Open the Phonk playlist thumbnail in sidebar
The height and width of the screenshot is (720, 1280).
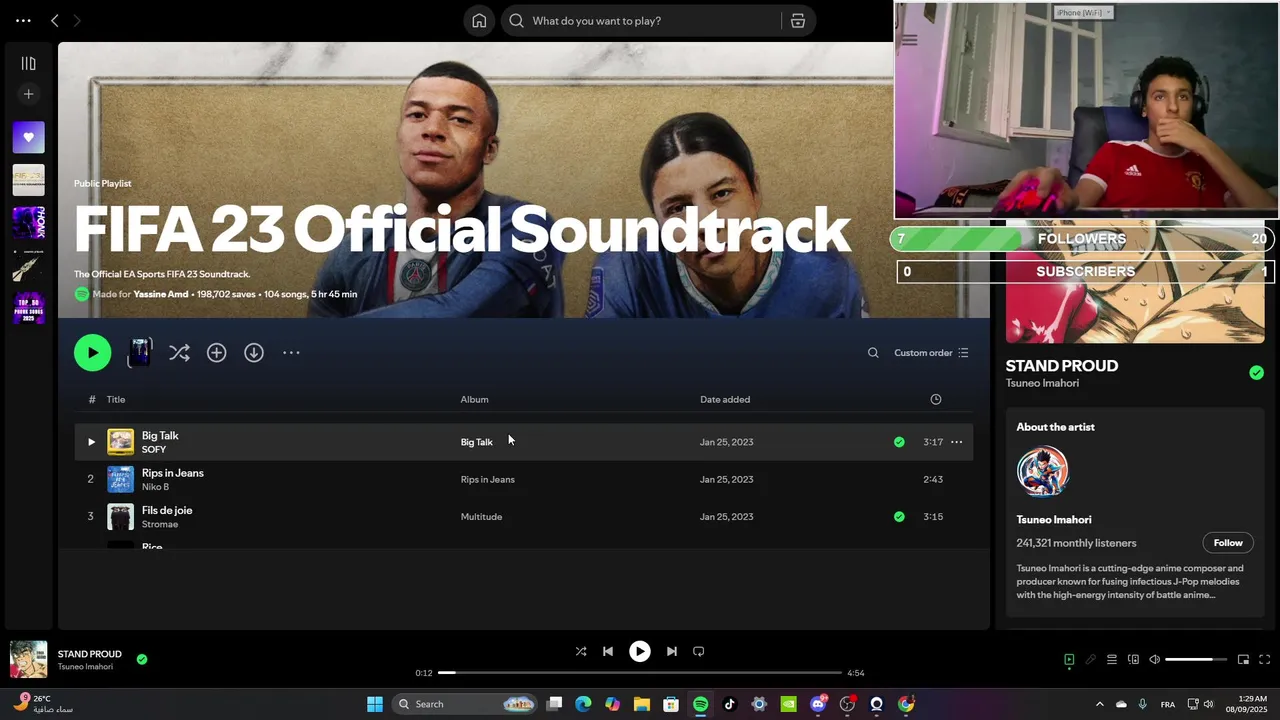tap(28, 223)
